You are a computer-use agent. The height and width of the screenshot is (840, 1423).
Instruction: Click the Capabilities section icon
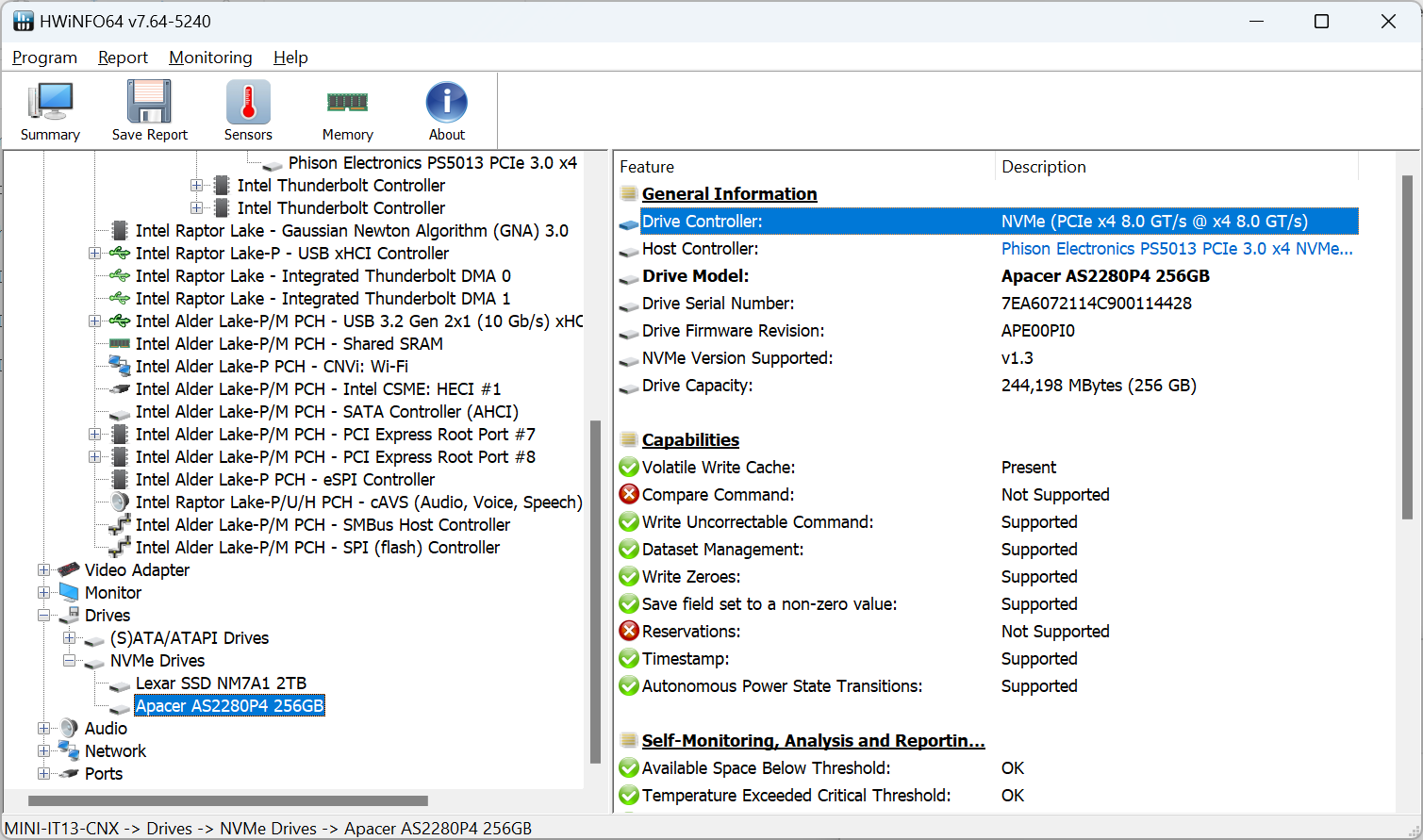[629, 439]
